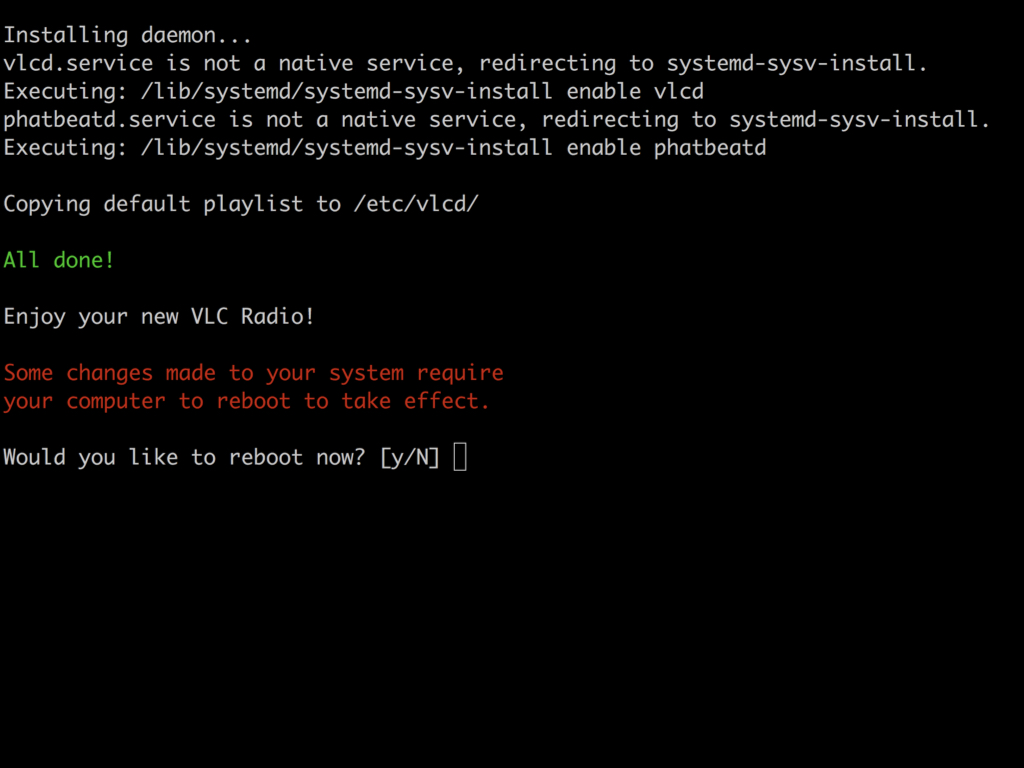The image size is (1024, 768).
Task: Click the 'vlcd.service' text on second line
Action: click(78, 63)
